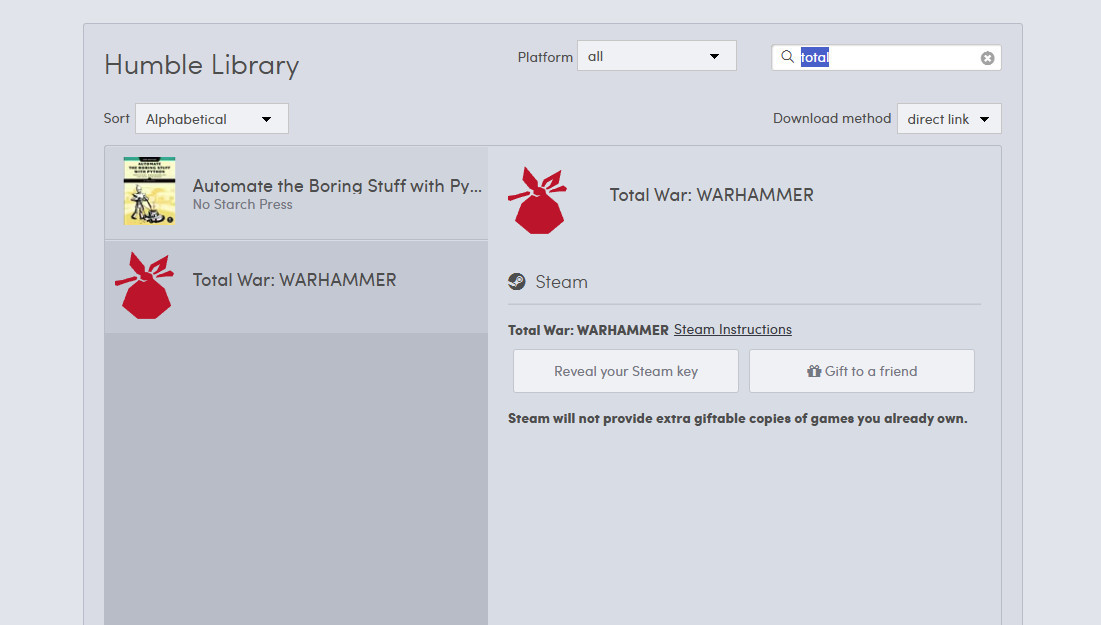Click the Steam giftable copies notice text
This screenshot has width=1101, height=625.
click(x=737, y=419)
